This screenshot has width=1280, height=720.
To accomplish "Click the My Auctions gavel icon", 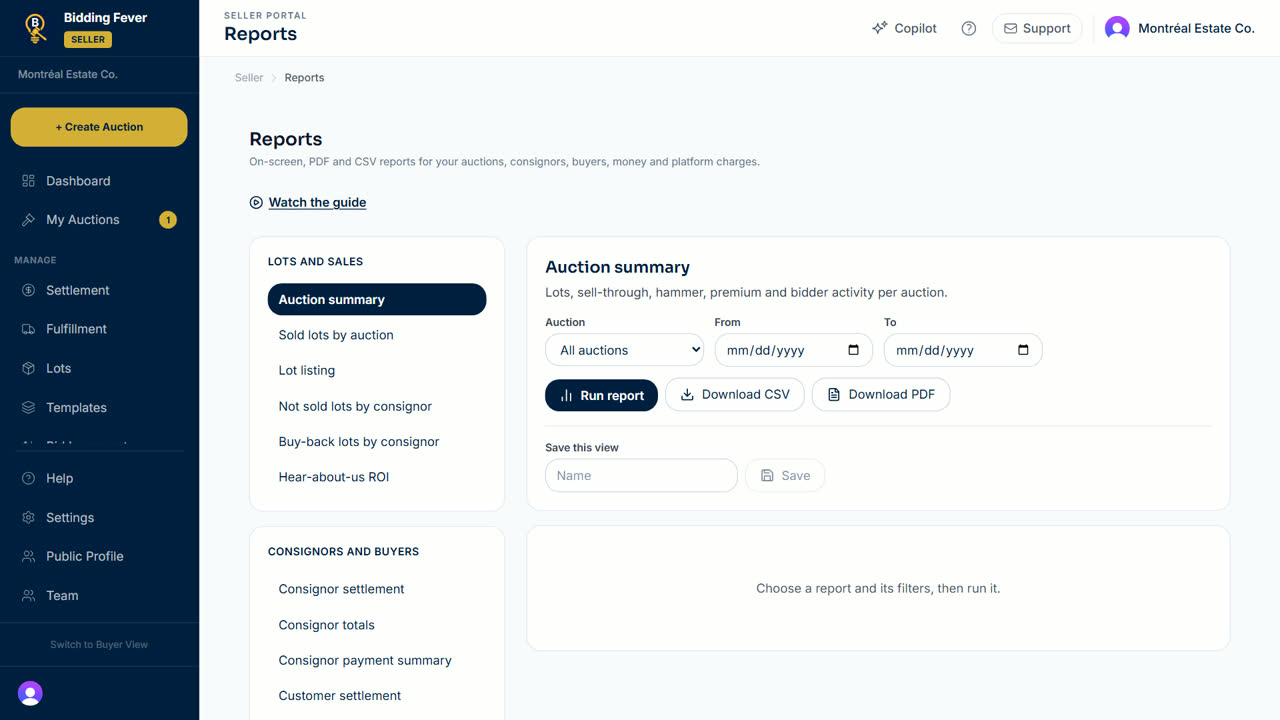I will click(x=28, y=220).
